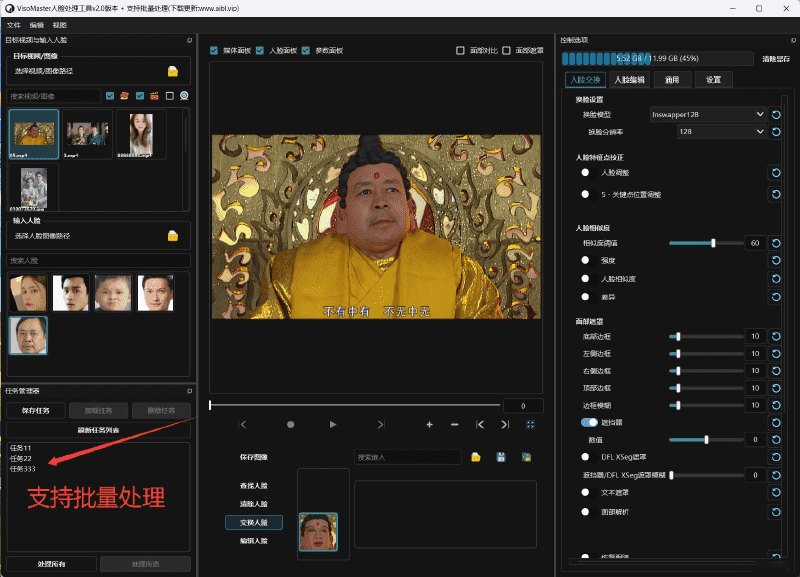Image resolution: width=800 pixels, height=577 pixels.
Task: Add a marker with the plus icon
Action: pyautogui.click(x=430, y=424)
